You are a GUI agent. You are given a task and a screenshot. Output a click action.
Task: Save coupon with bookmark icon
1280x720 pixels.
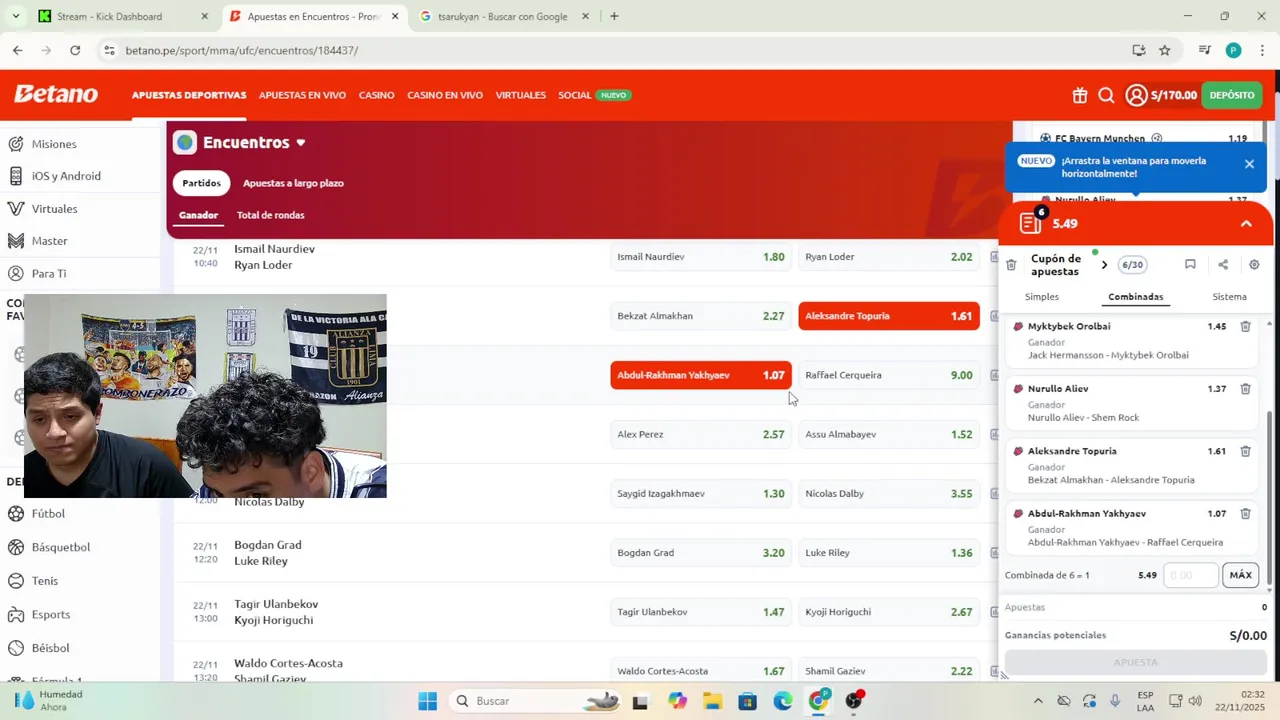pos(1190,265)
